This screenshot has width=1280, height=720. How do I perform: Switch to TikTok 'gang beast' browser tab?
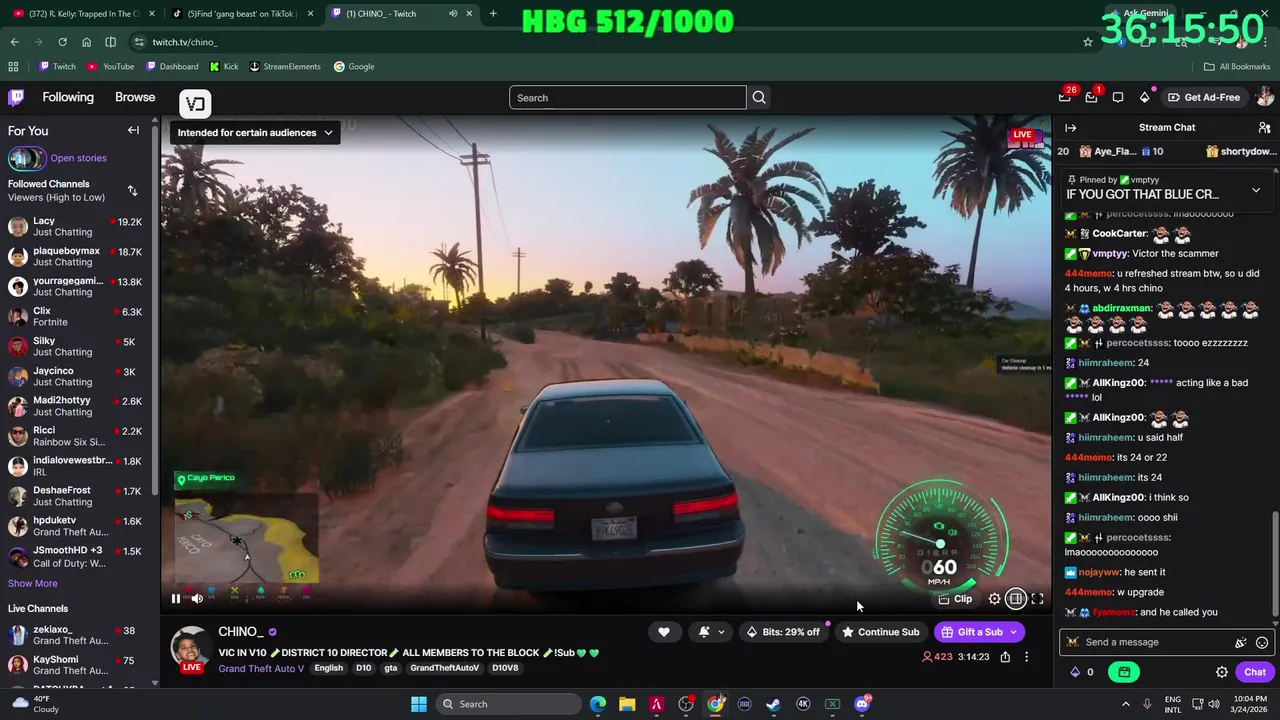point(243,14)
